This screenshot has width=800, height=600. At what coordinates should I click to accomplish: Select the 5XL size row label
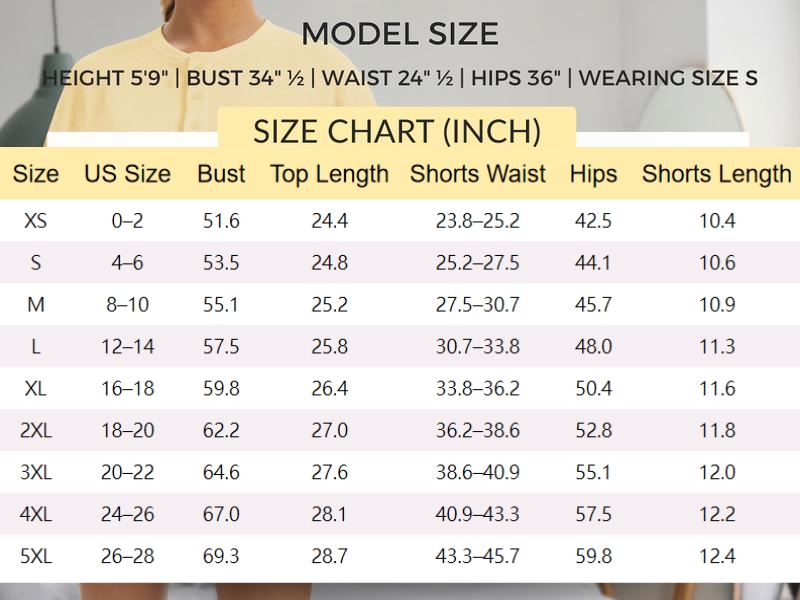click(35, 557)
